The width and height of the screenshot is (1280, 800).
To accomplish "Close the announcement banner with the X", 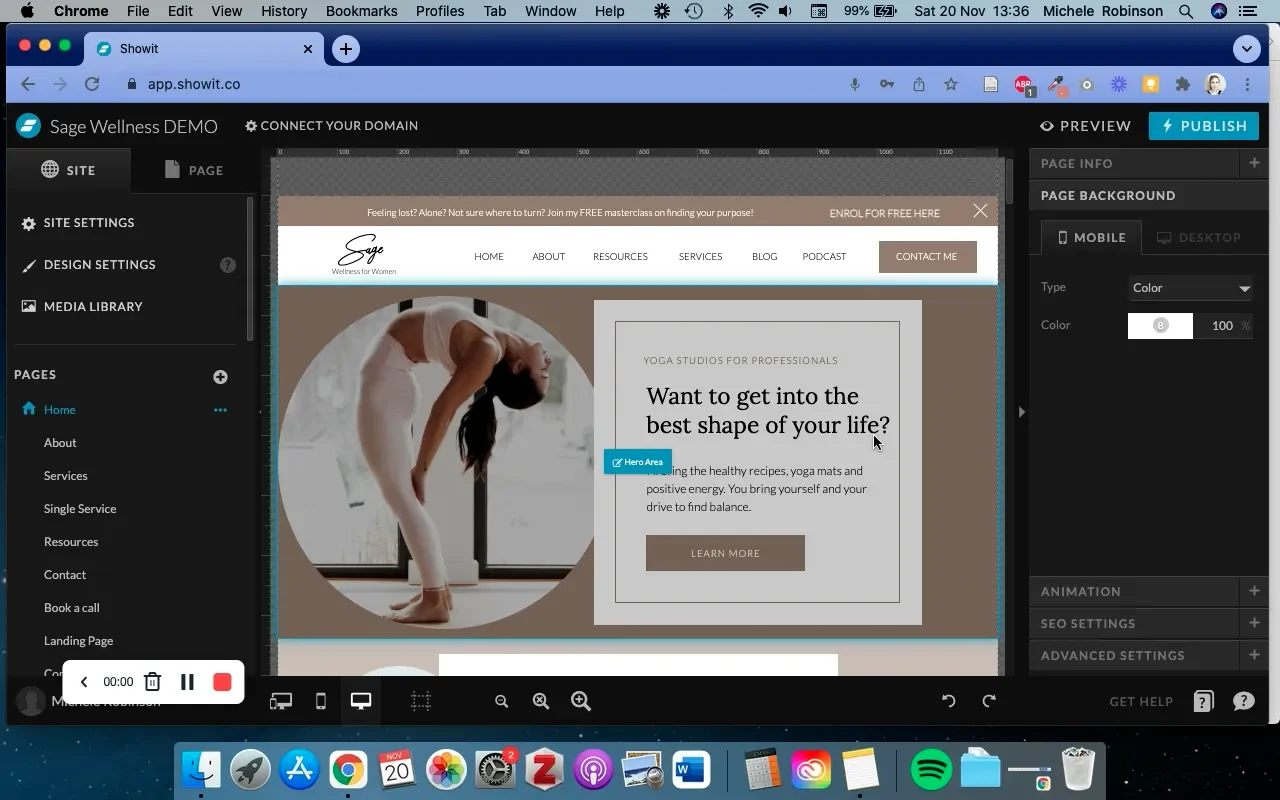I will [x=980, y=210].
